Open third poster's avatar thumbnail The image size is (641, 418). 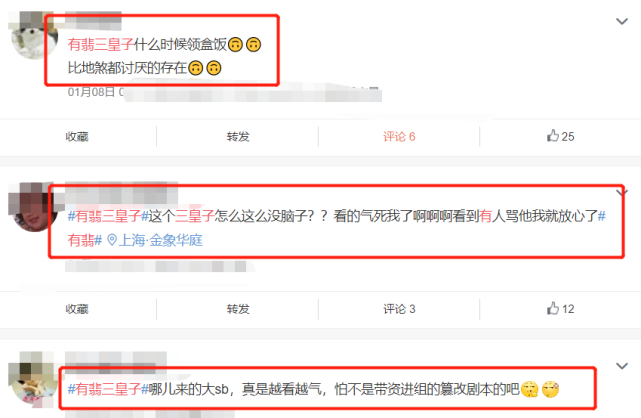point(34,380)
